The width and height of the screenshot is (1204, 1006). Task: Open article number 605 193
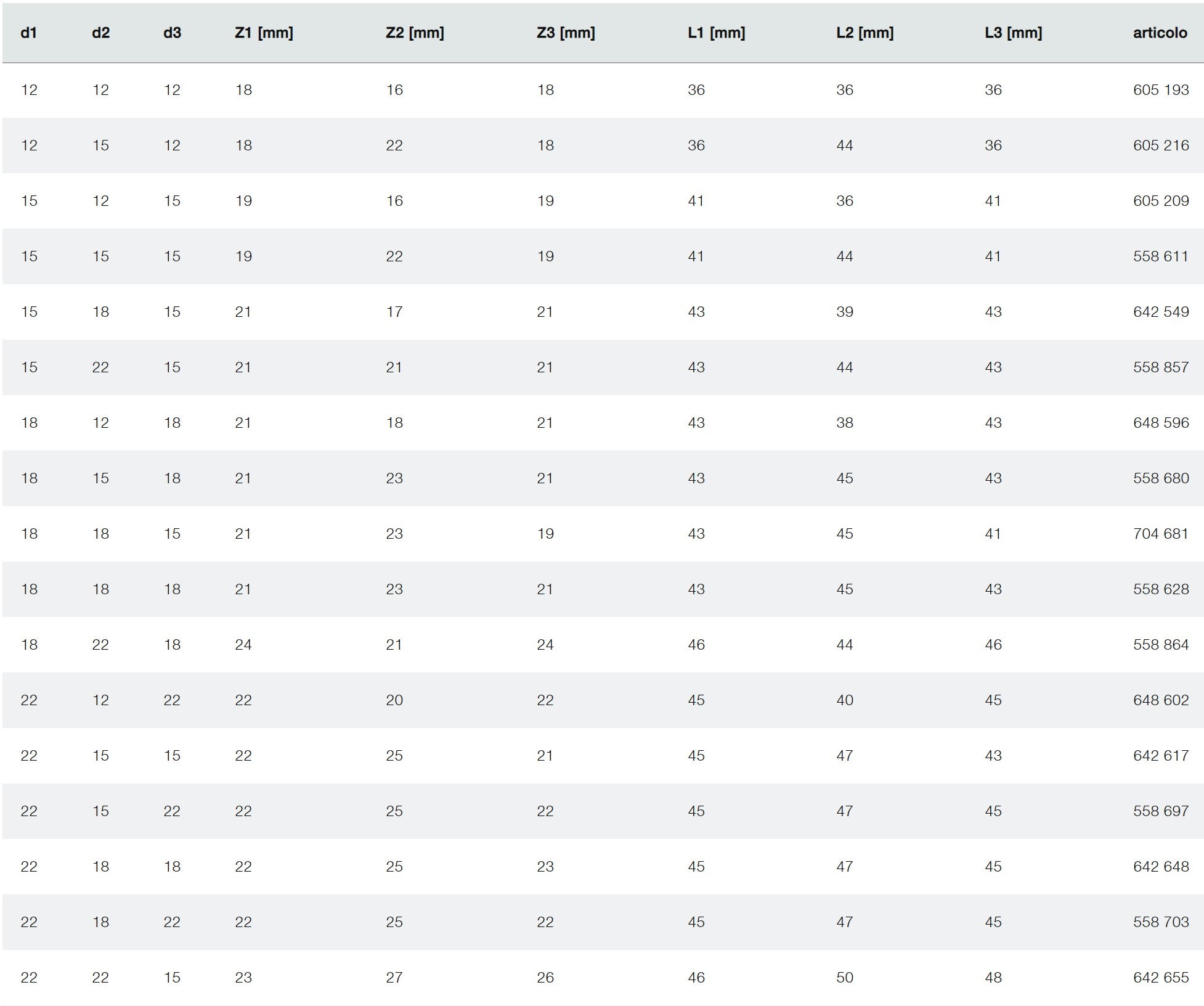(1161, 90)
